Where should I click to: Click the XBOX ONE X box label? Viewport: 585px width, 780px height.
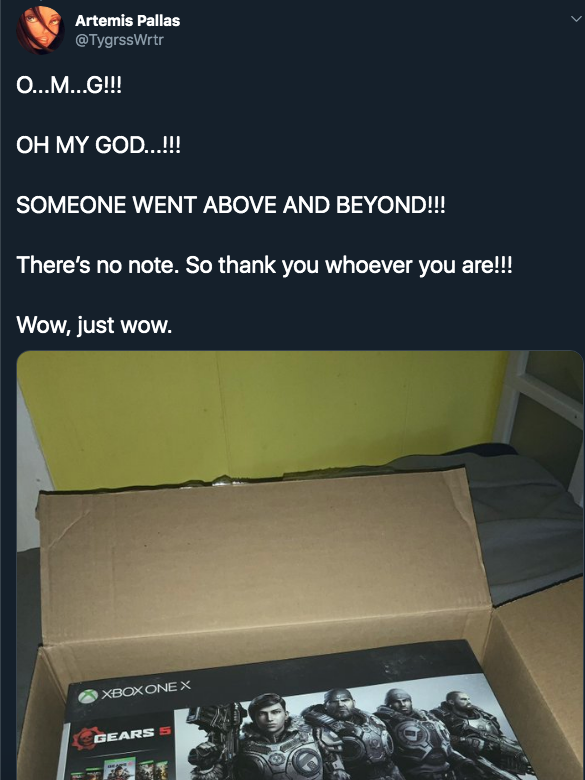(x=145, y=690)
